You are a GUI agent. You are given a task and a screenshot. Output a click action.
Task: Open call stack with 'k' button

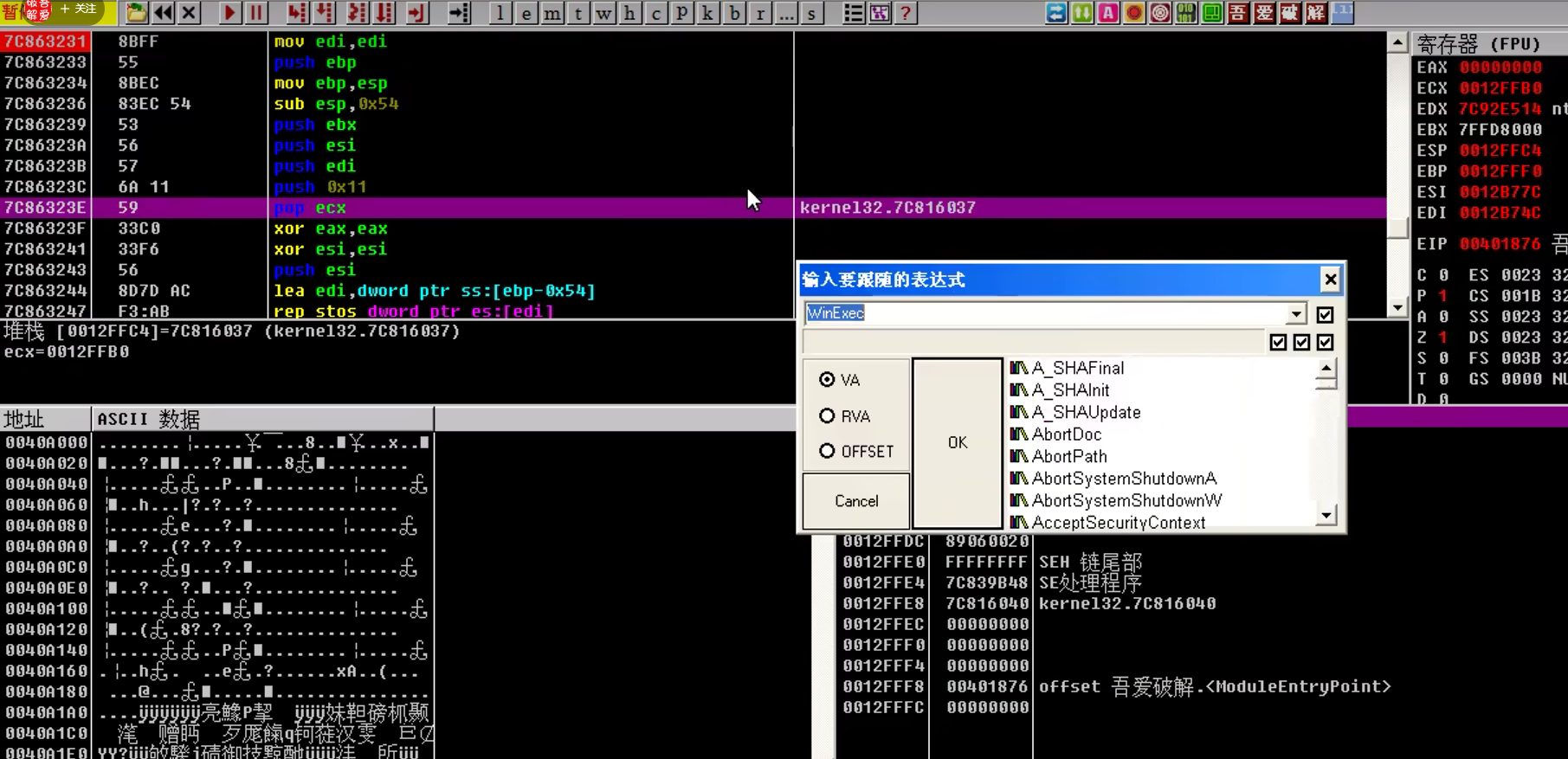[x=707, y=13]
